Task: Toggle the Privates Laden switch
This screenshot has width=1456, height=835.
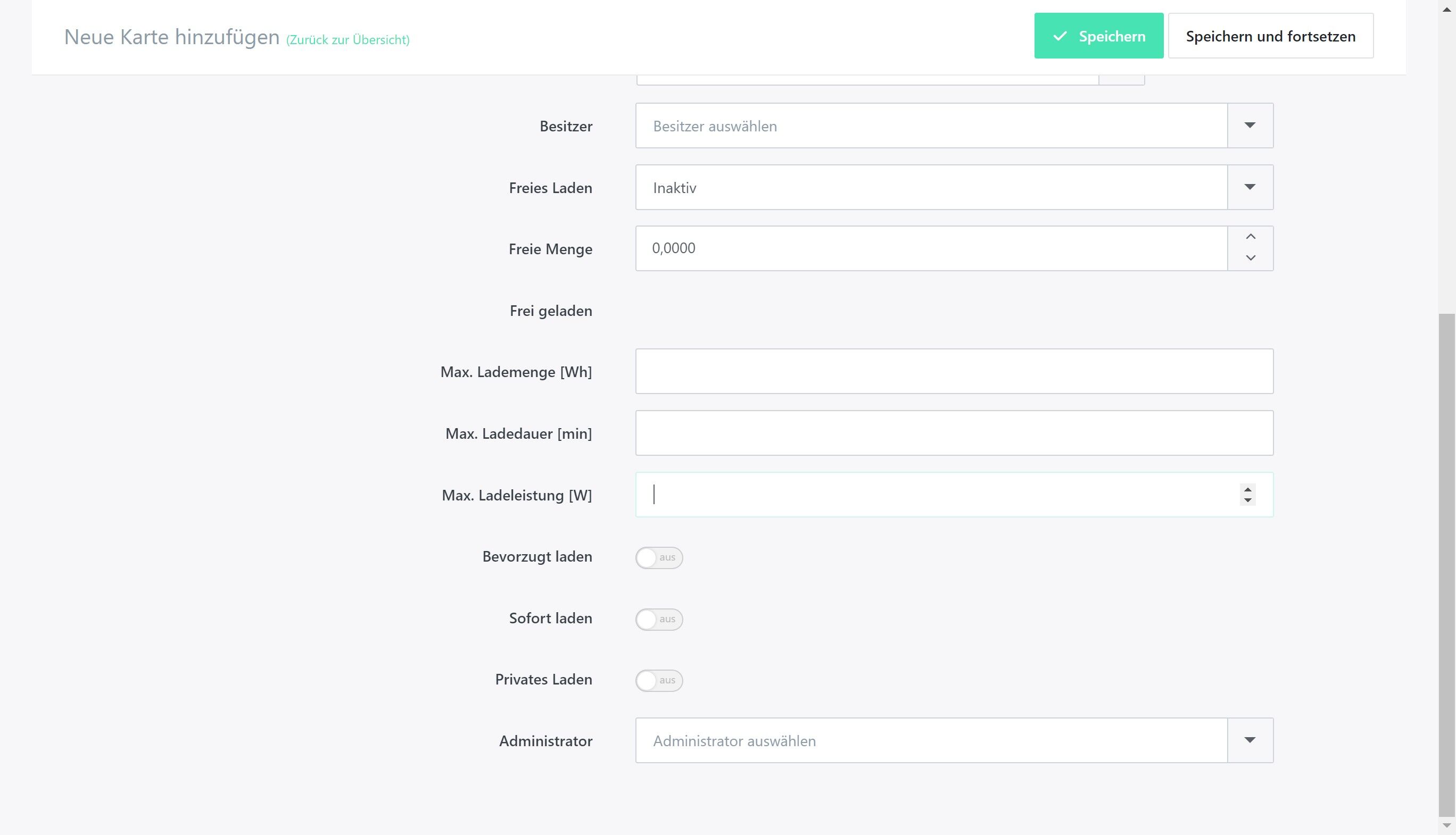Action: (659, 681)
